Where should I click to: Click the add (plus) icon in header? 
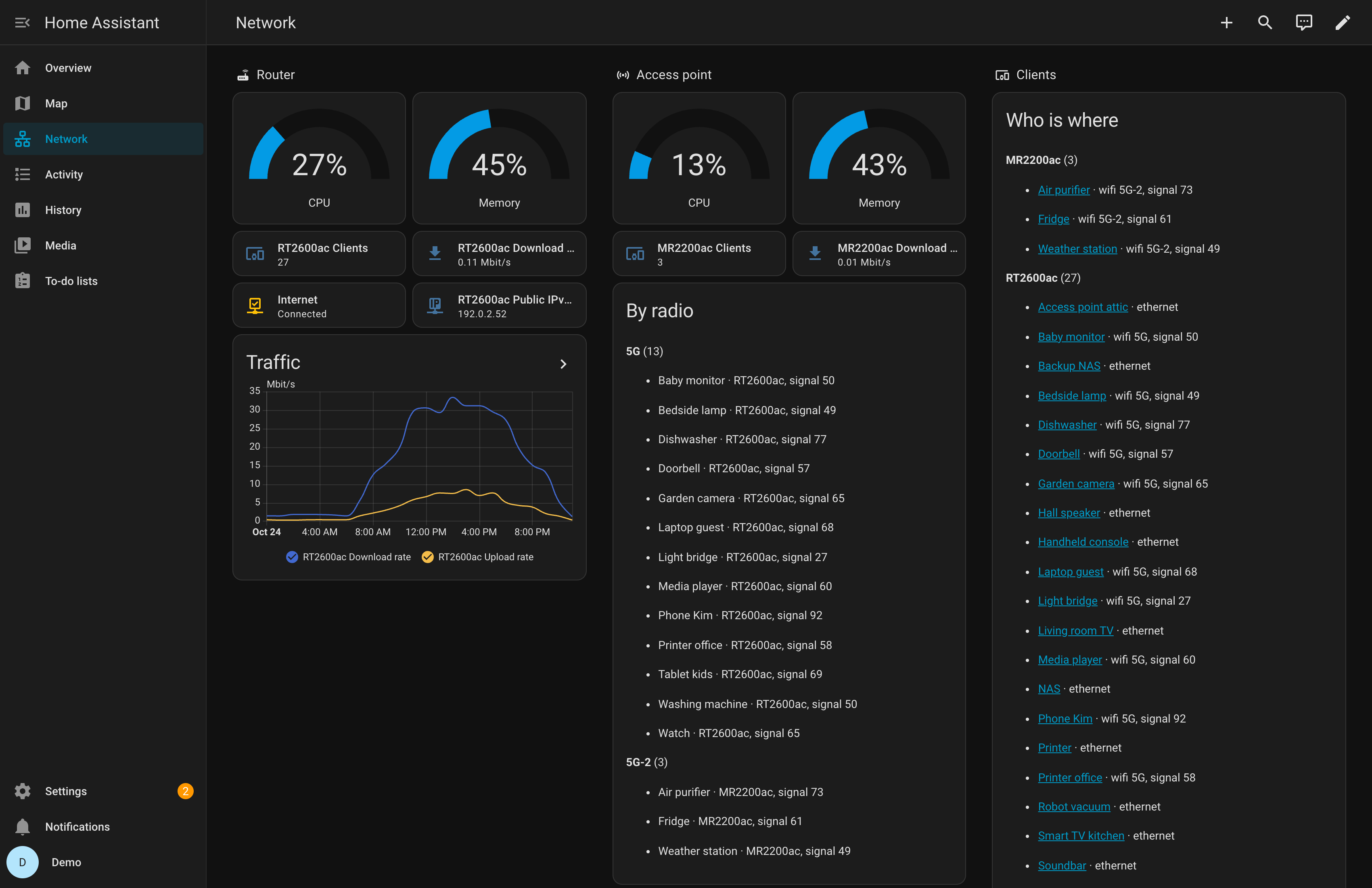[1226, 23]
